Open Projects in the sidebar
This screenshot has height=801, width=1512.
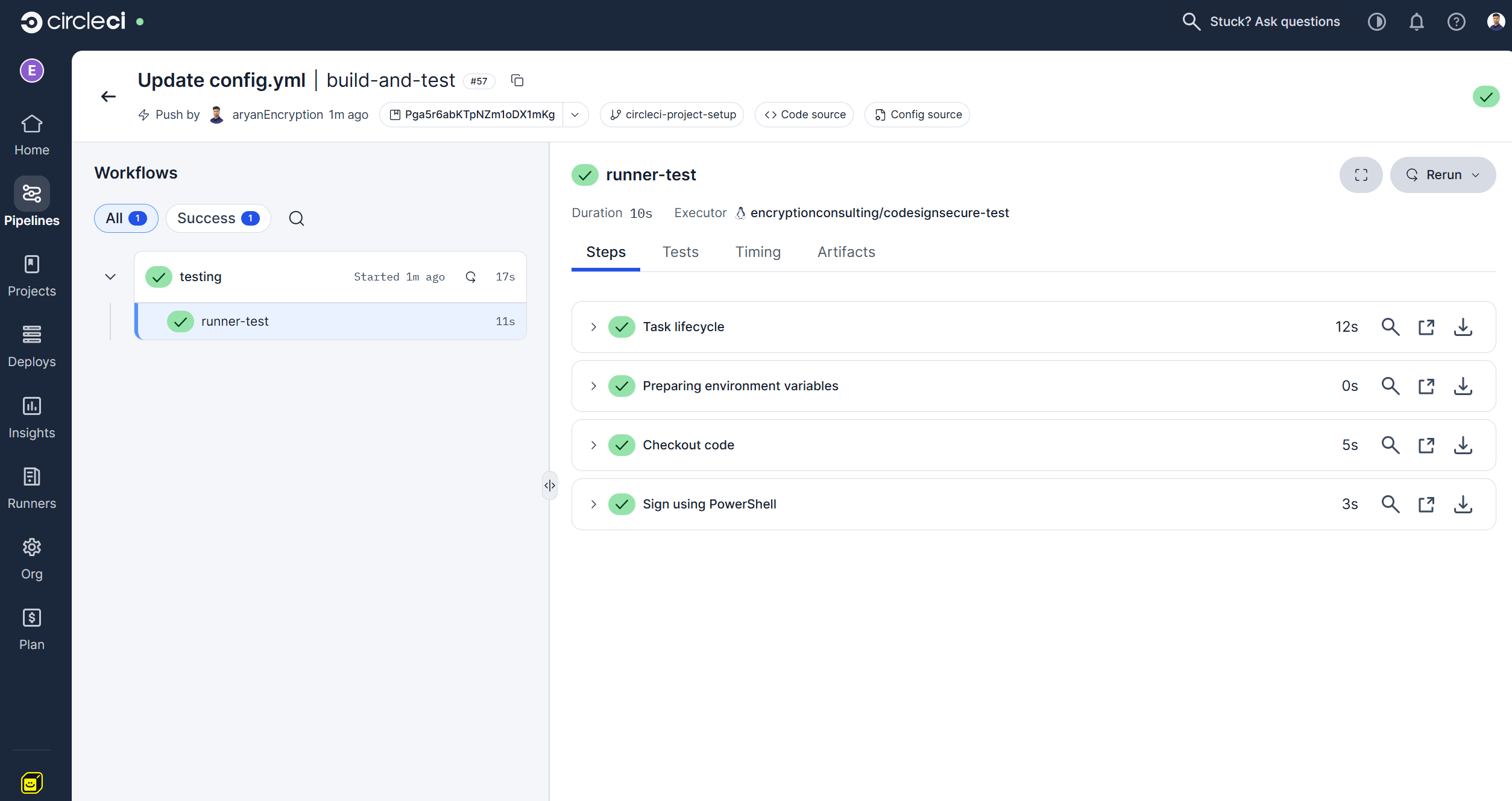[32, 276]
